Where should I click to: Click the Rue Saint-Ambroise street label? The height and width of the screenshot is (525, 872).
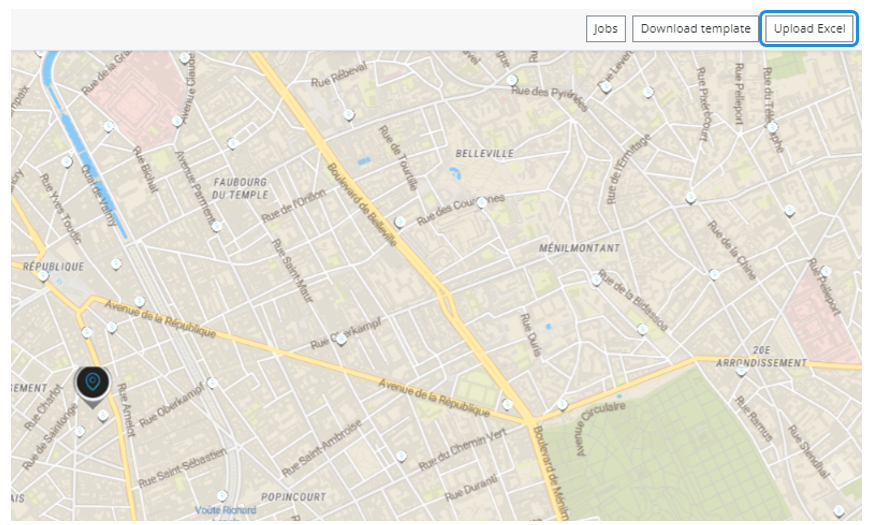(322, 448)
